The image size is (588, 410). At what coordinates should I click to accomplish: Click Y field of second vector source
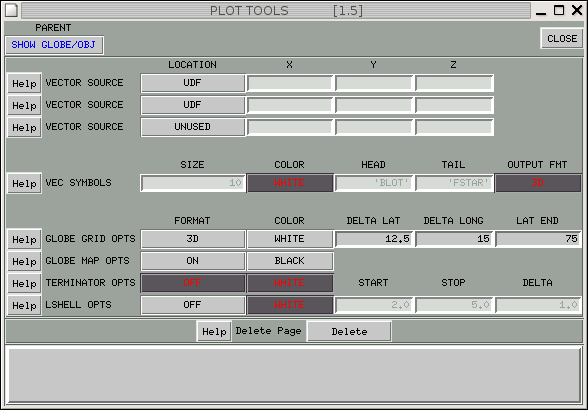point(374,105)
